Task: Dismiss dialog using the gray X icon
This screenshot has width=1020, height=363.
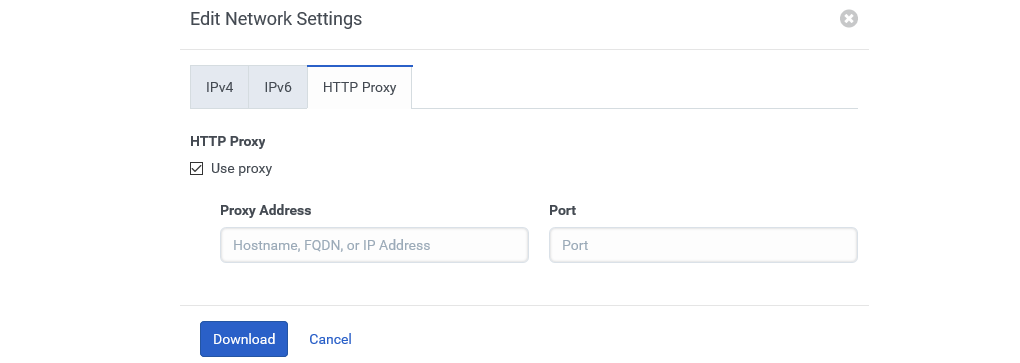Action: pos(848,18)
